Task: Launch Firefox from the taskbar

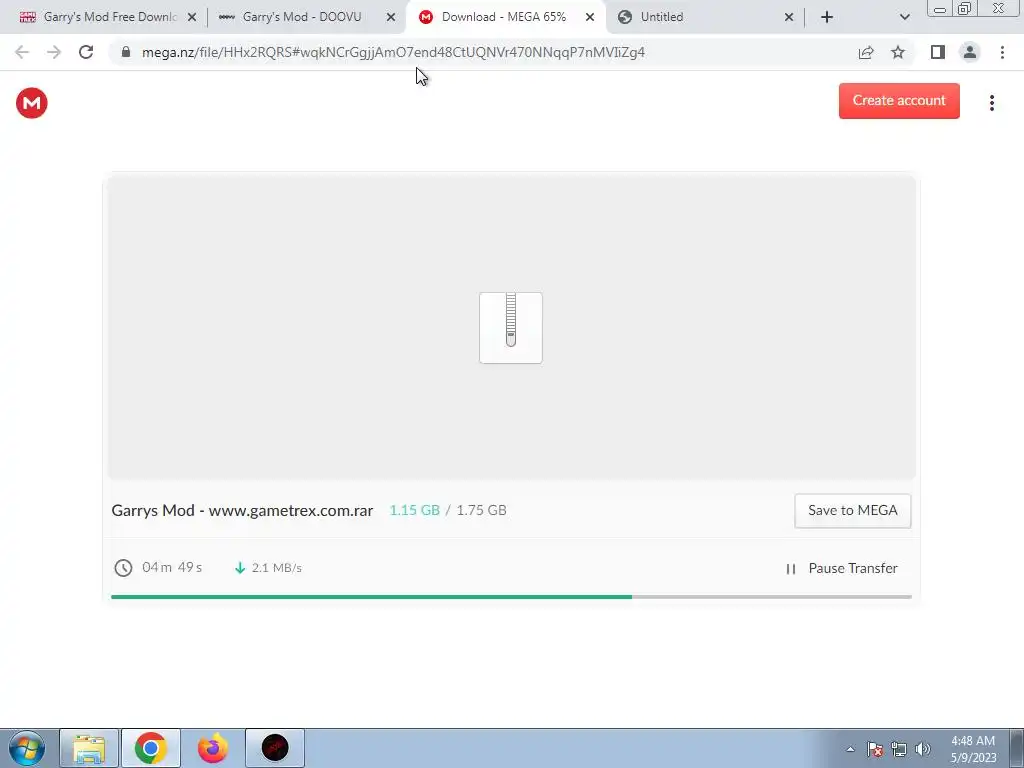Action: (x=212, y=748)
